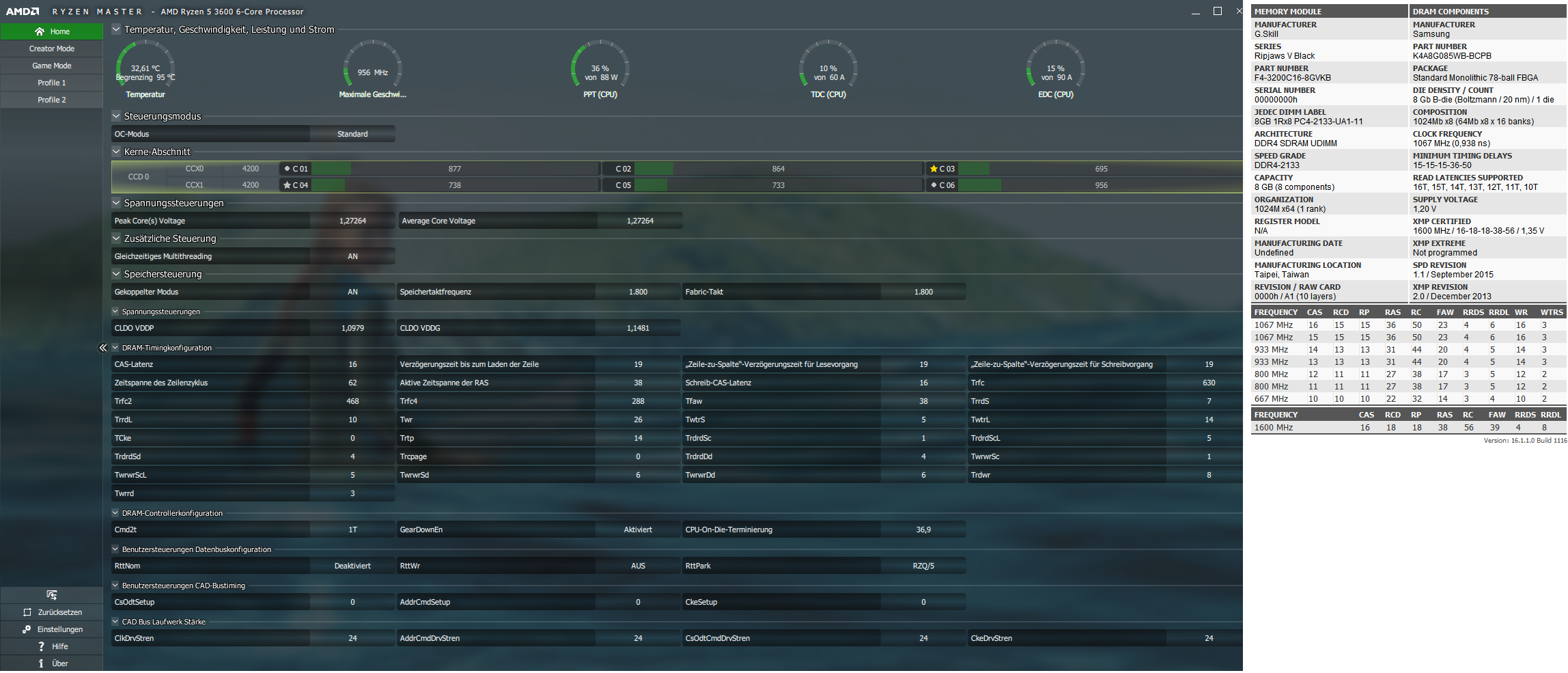This screenshot has height=673, width=1568.
Task: Click the Cmd2t value 1T
Action: coord(352,530)
